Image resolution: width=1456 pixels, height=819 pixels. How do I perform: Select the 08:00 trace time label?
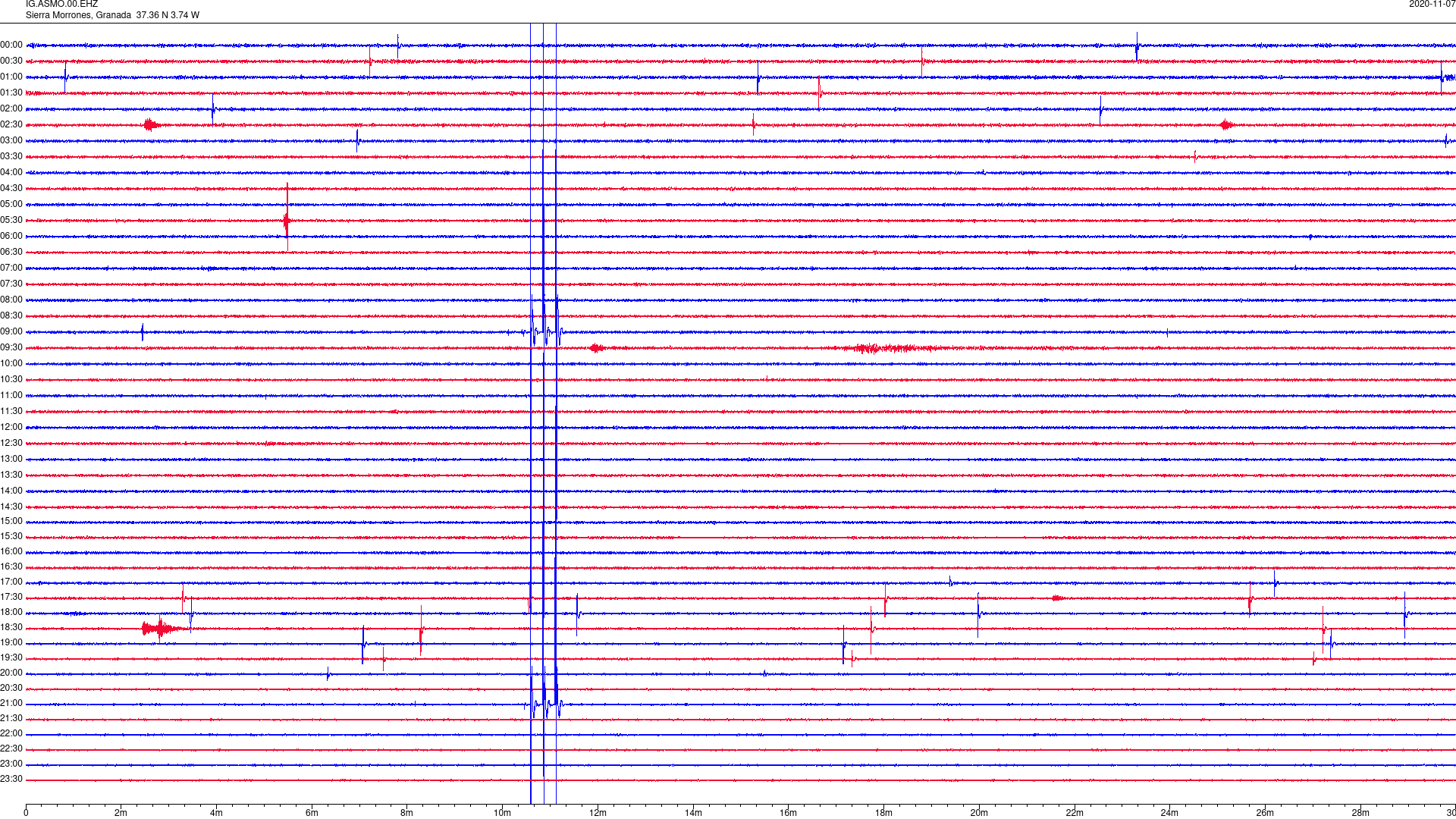click(11, 300)
